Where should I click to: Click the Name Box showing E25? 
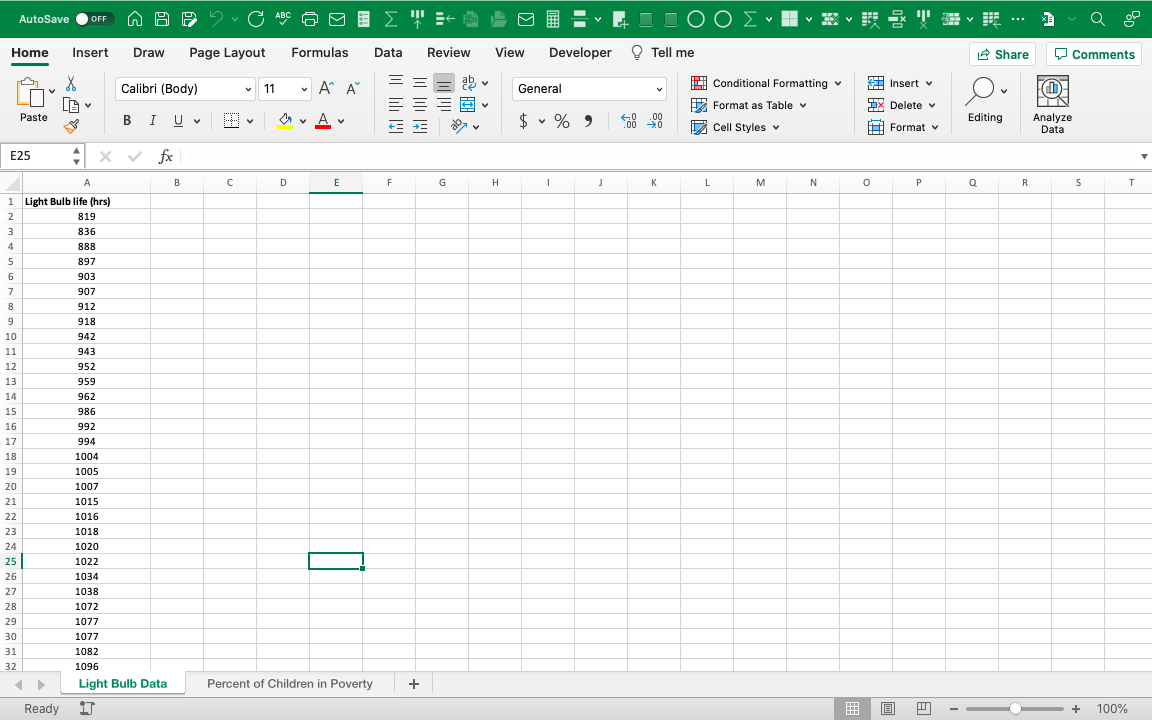pyautogui.click(x=37, y=156)
